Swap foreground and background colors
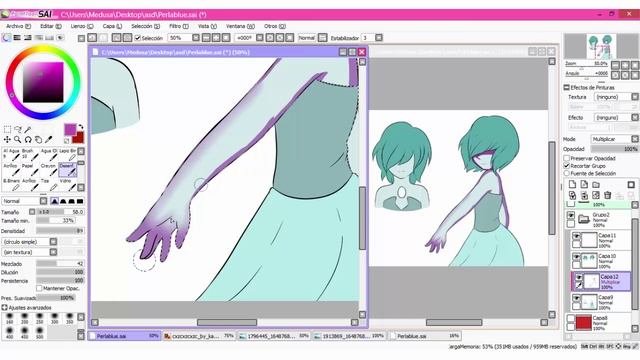Image resolution: width=640 pixels, height=360 pixels. pos(80,127)
